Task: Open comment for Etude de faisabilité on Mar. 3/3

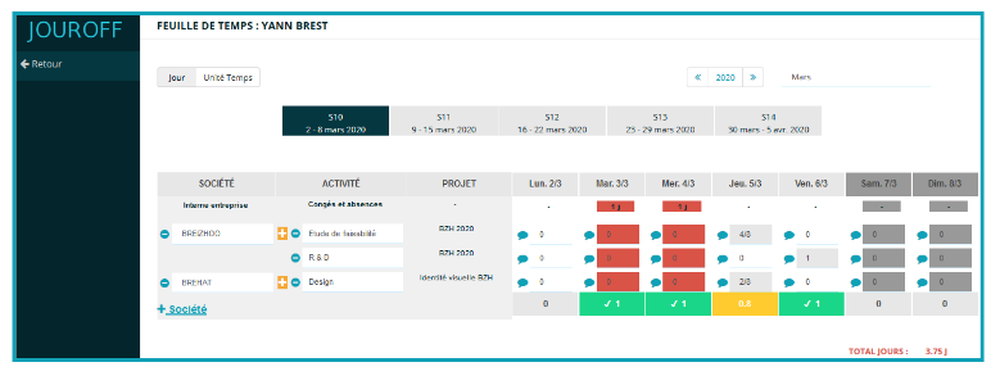Action: [x=589, y=235]
